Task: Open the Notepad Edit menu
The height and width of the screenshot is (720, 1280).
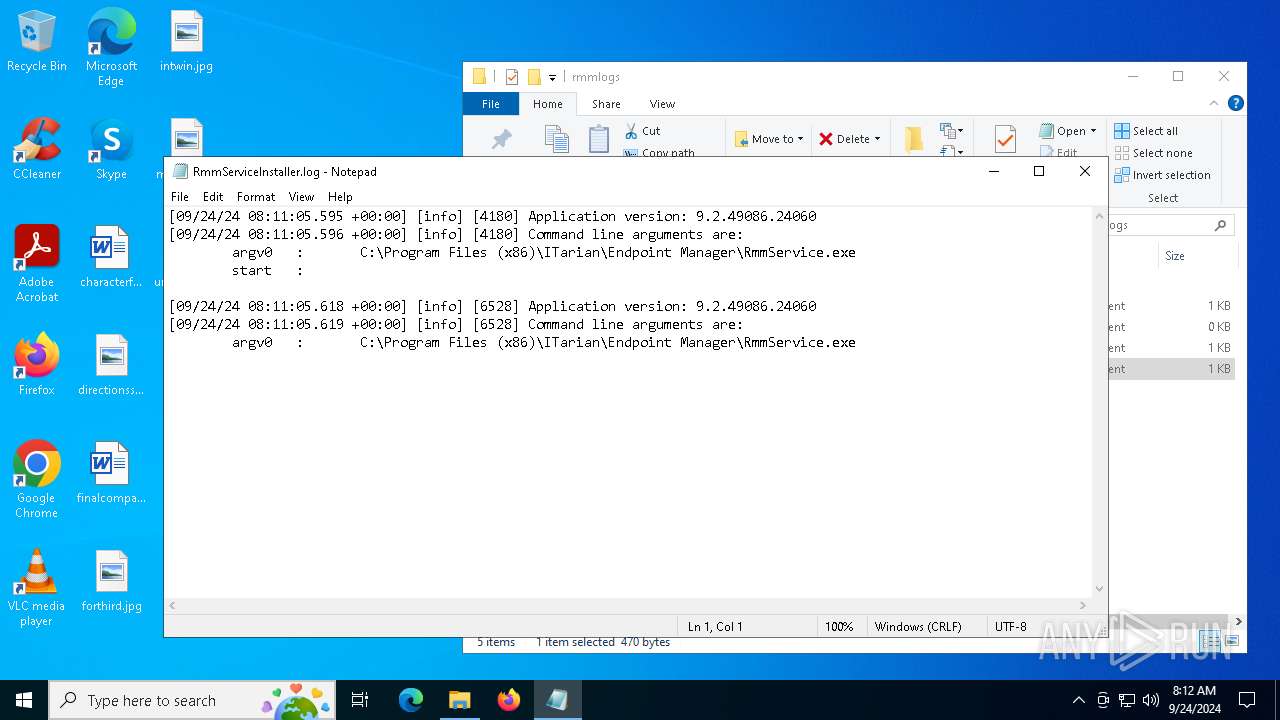Action: (213, 197)
